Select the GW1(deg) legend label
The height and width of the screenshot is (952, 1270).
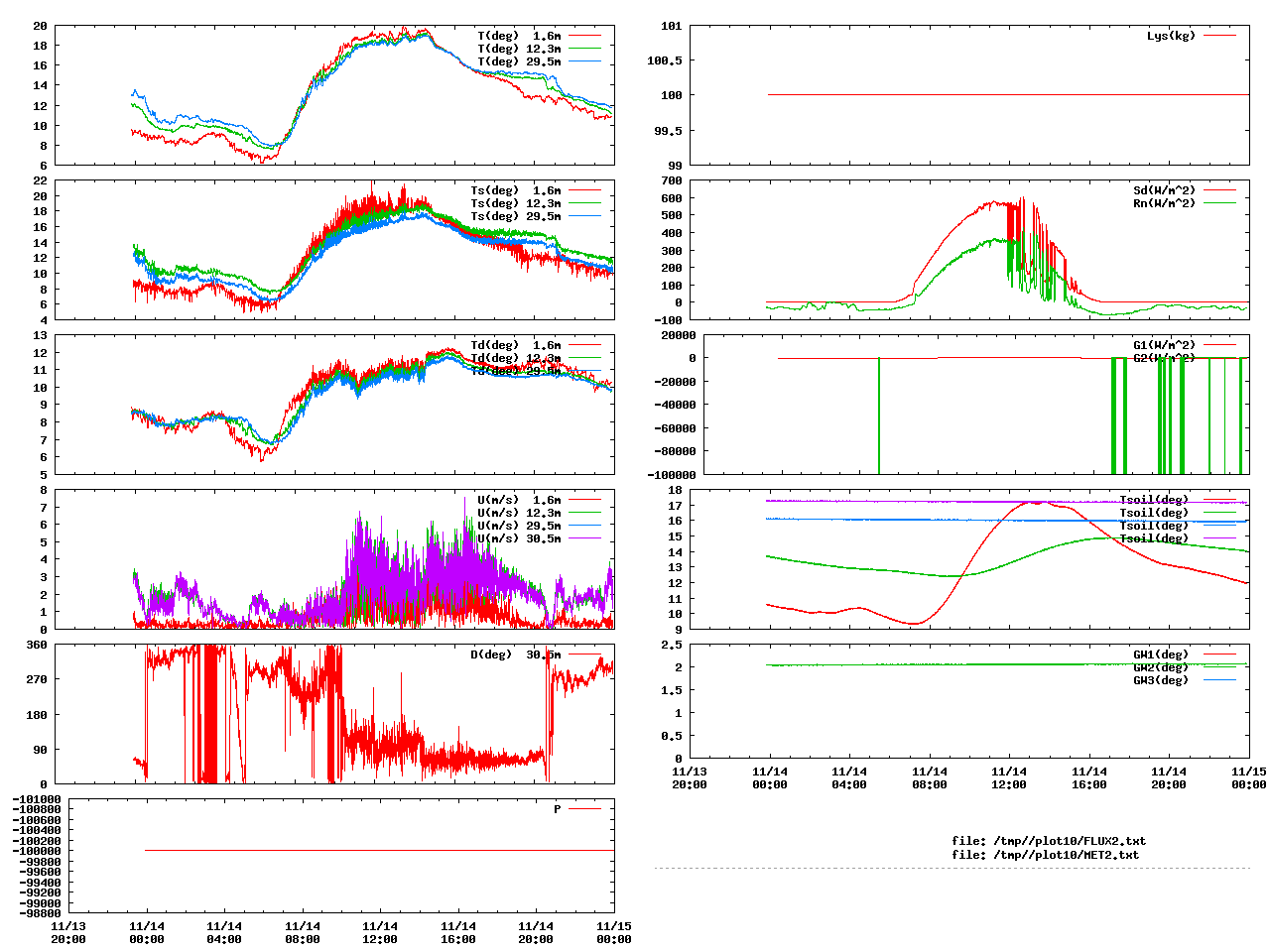click(1161, 654)
